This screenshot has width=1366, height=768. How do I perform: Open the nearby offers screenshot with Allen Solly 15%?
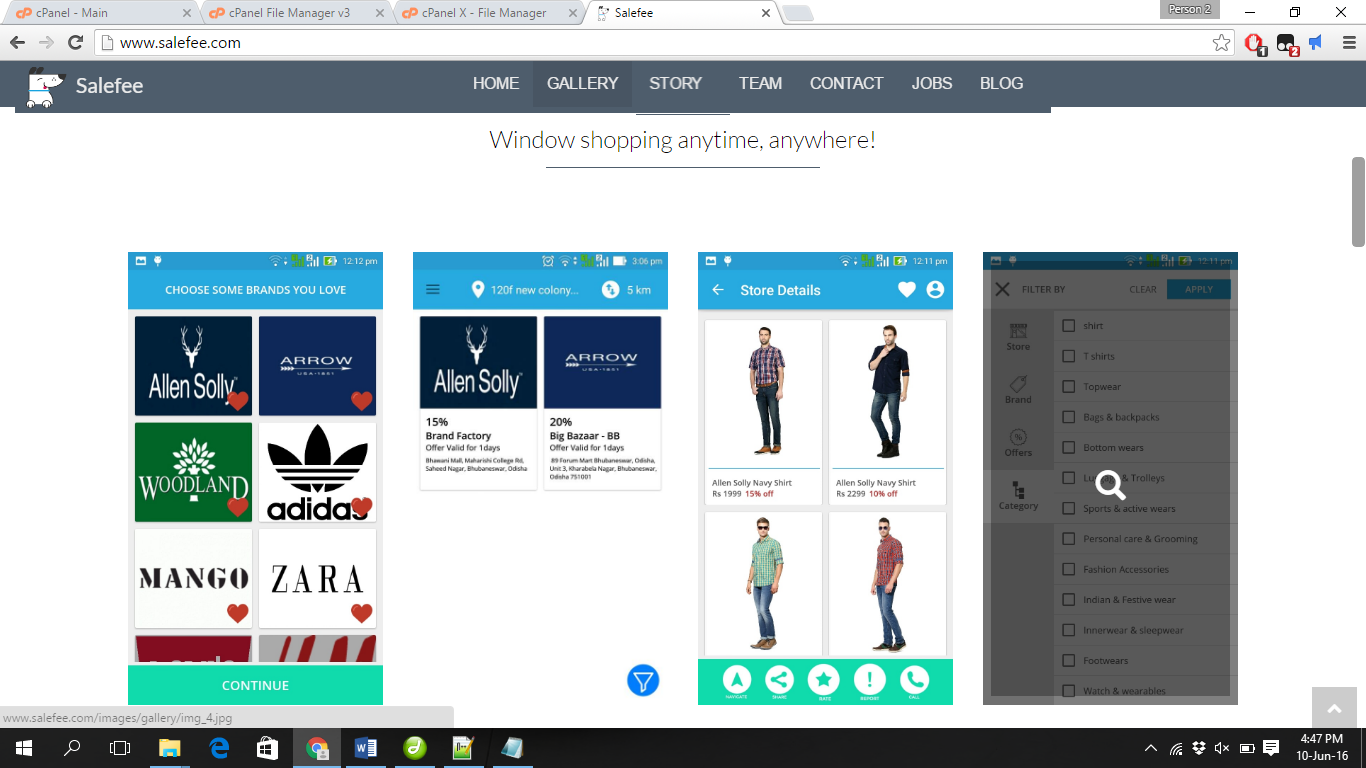540,478
